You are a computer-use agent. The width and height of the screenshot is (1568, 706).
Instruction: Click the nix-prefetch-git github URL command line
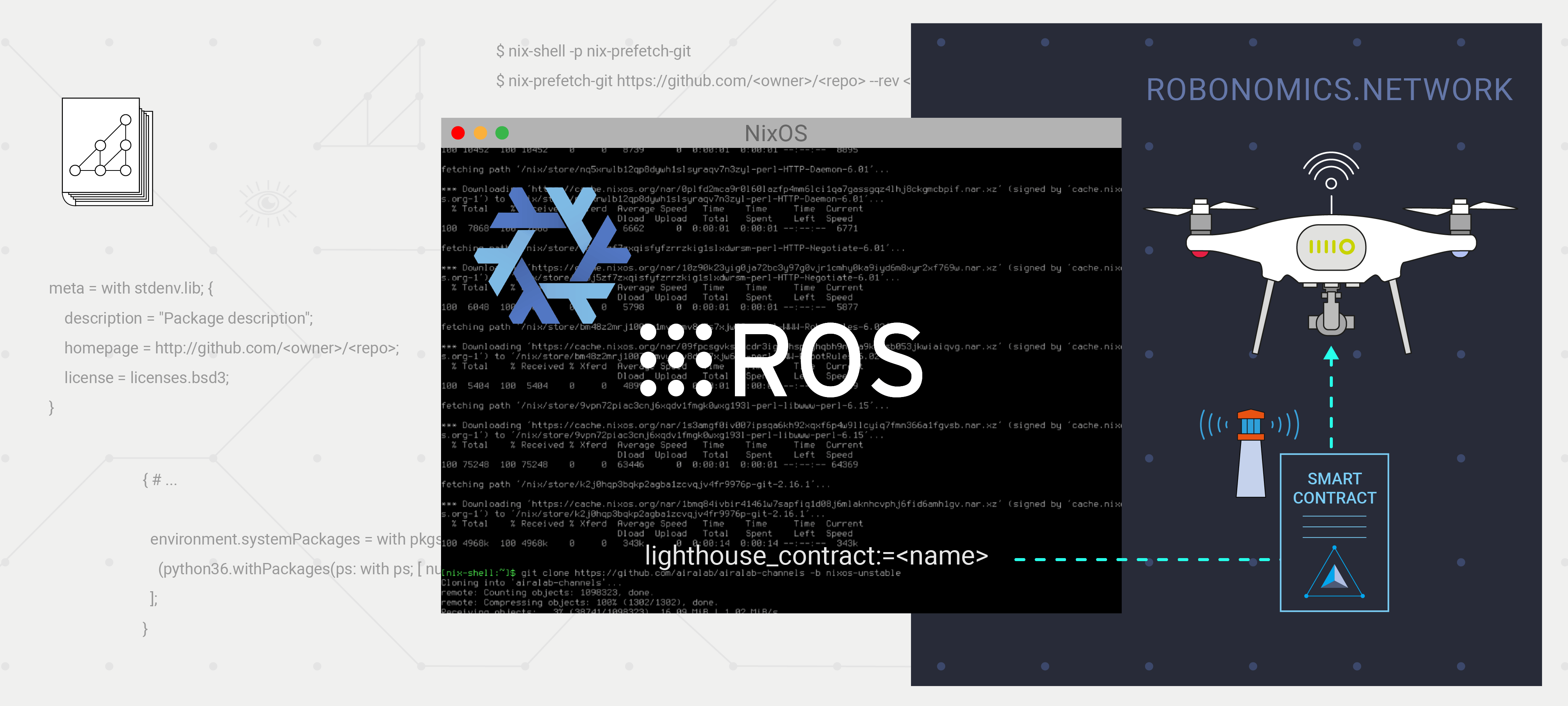[703, 81]
